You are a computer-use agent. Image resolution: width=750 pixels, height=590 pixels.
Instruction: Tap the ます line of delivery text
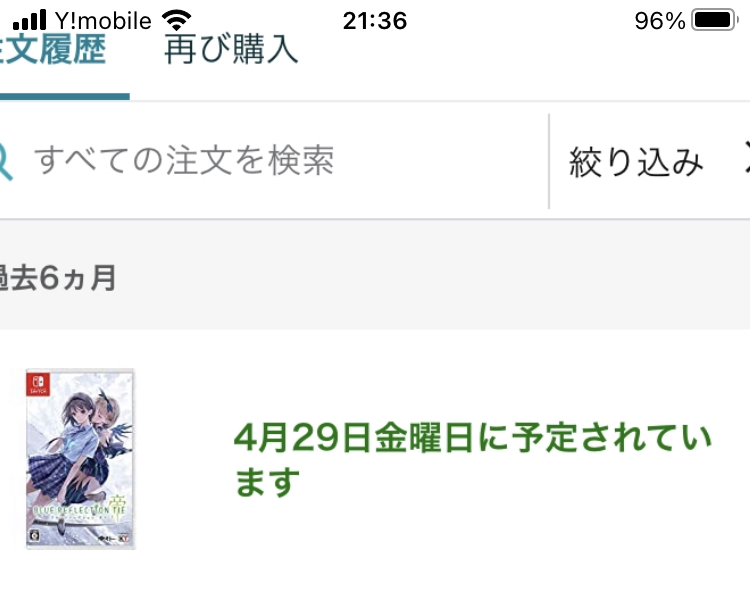coord(267,481)
